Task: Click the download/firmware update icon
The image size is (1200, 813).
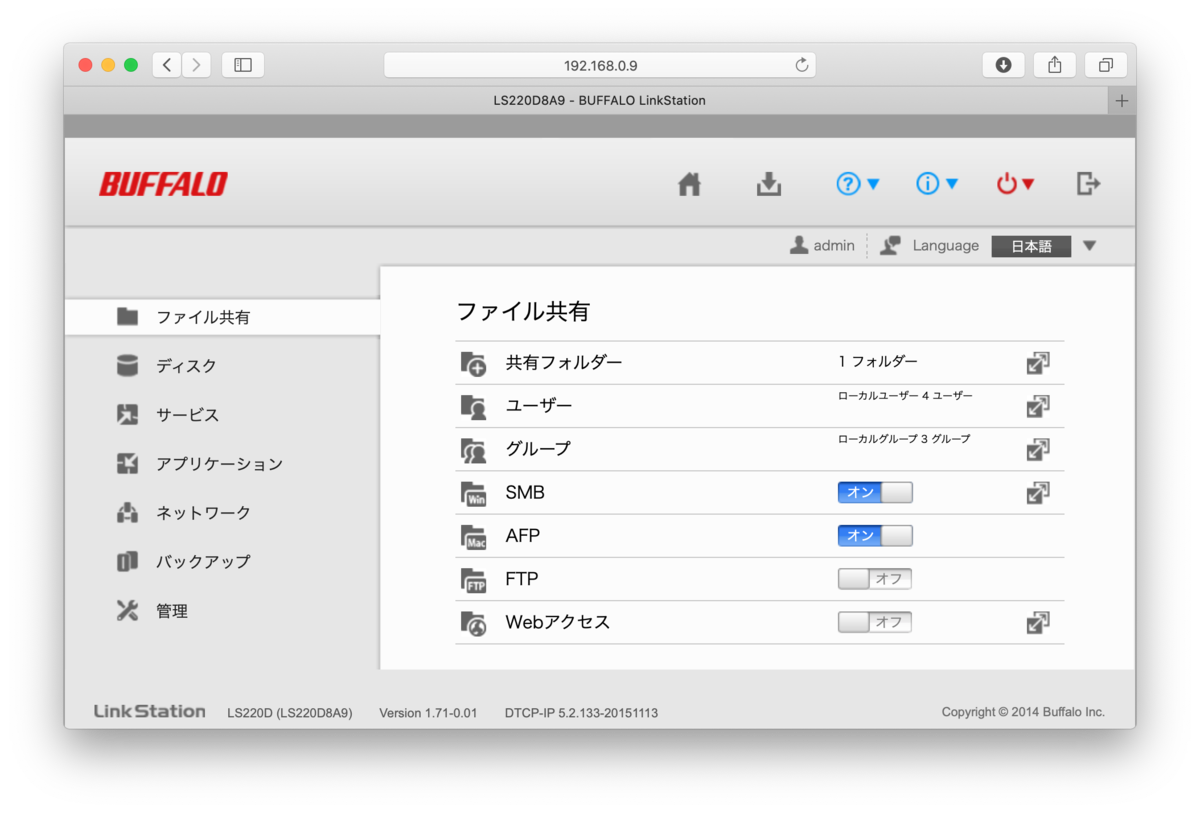Action: [768, 184]
